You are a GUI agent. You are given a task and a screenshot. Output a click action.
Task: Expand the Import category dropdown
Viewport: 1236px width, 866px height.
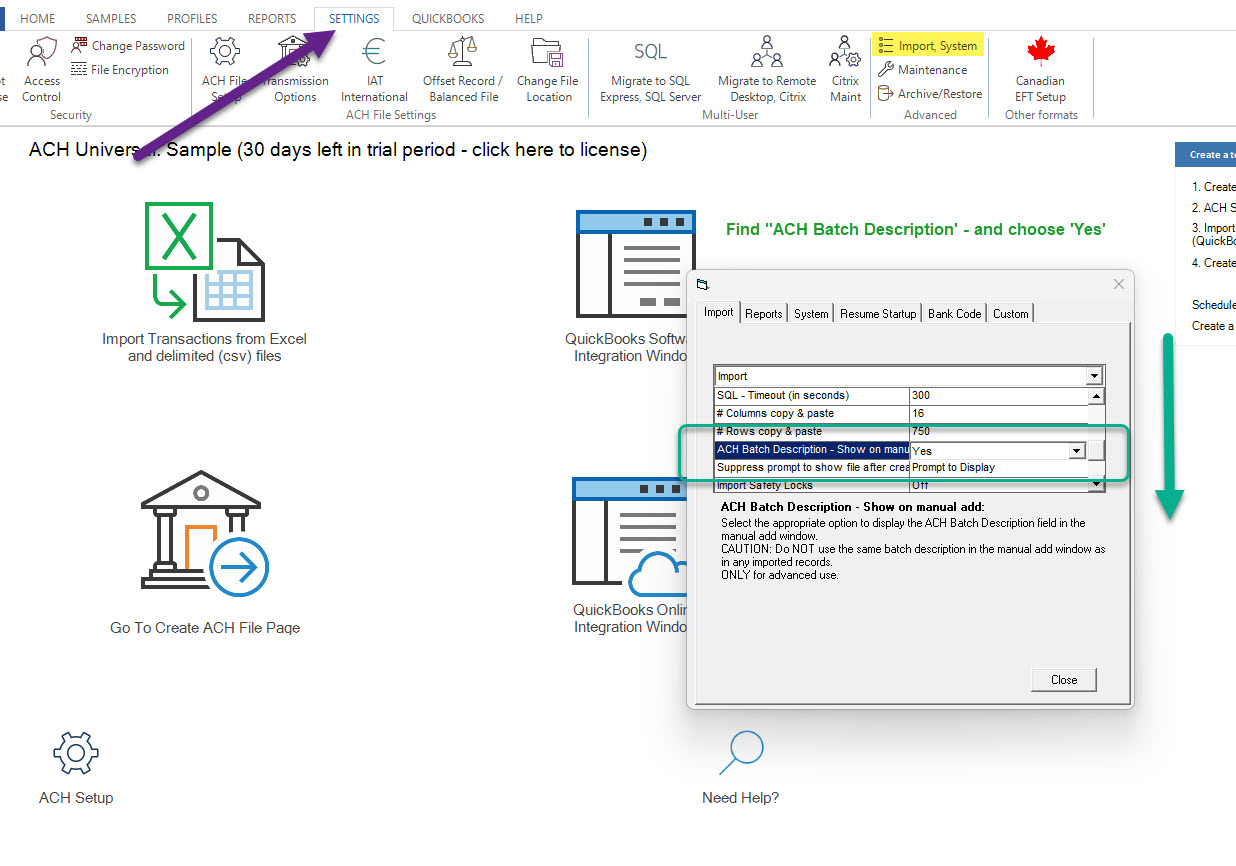tap(1095, 377)
